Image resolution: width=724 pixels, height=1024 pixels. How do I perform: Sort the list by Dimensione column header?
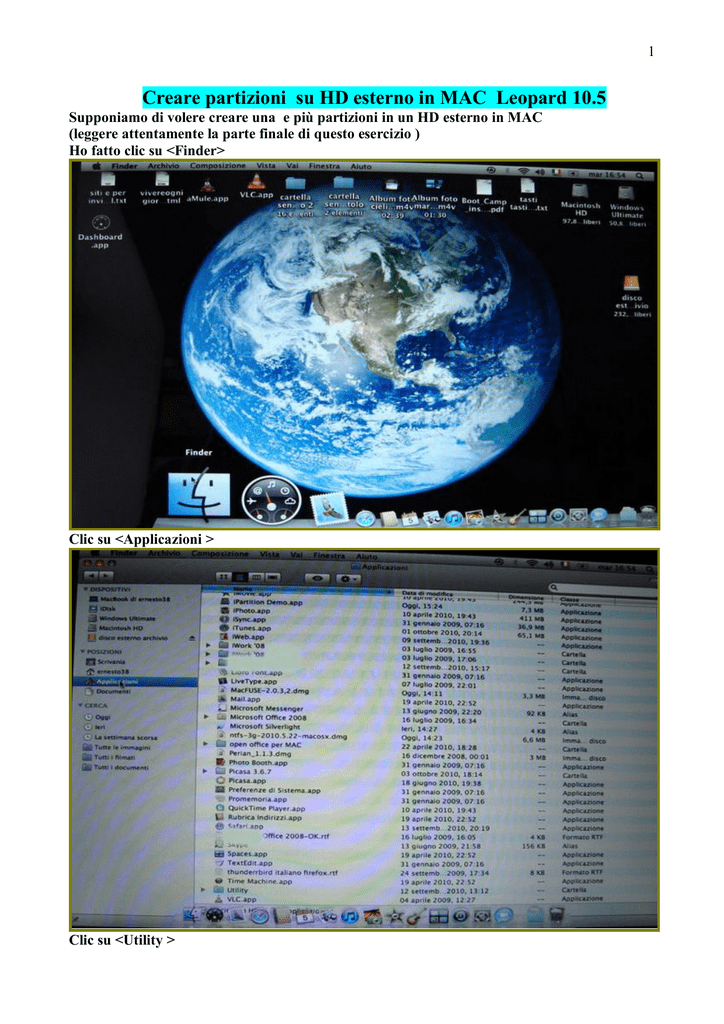pyautogui.click(x=526, y=598)
